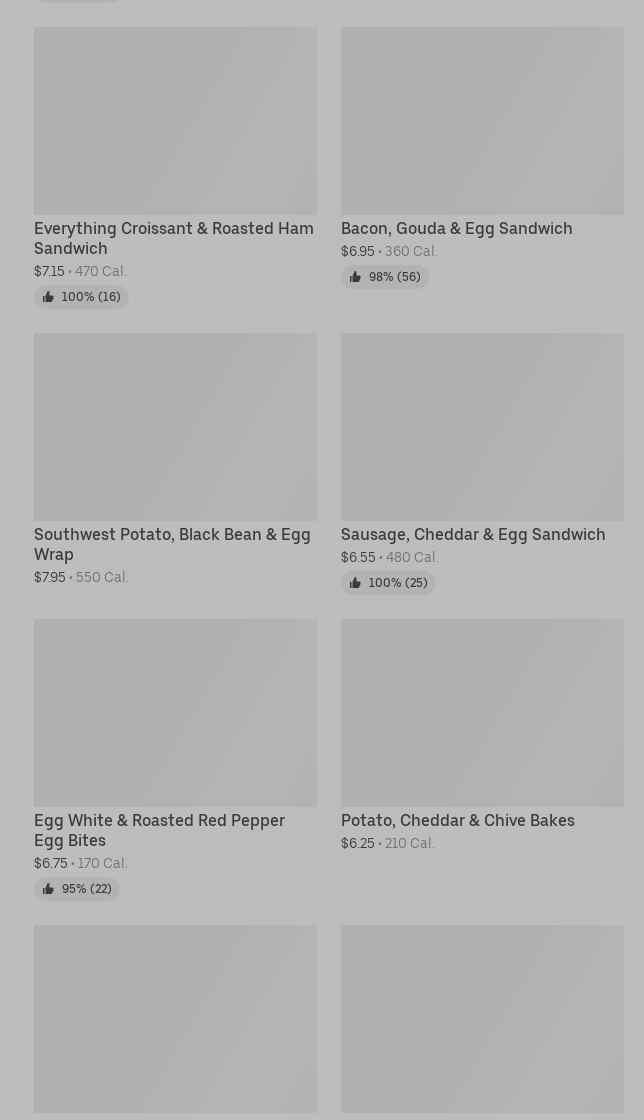
Task: Open the Potato, Cheddar & Chive Bakes title
Action: (x=457, y=820)
